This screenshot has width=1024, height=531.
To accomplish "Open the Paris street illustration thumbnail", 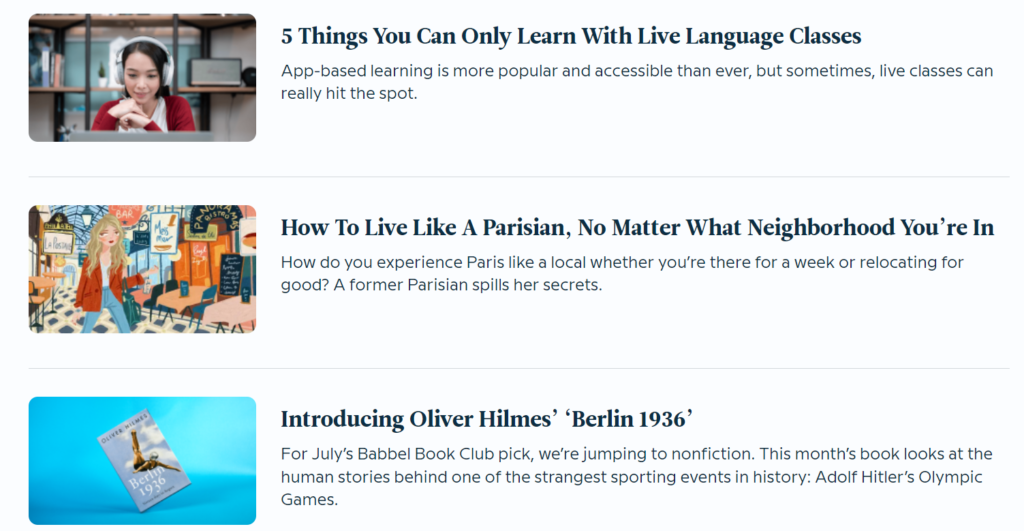I will 142,269.
